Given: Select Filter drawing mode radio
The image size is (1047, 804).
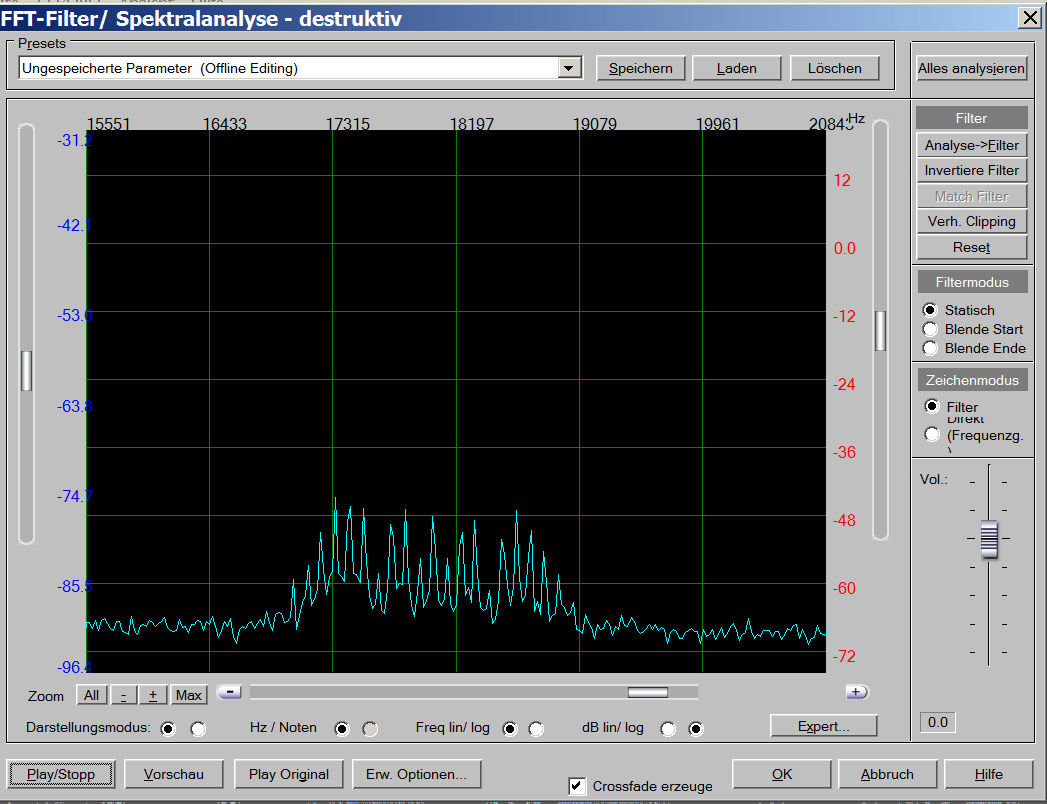Looking at the screenshot, I should pos(931,406).
